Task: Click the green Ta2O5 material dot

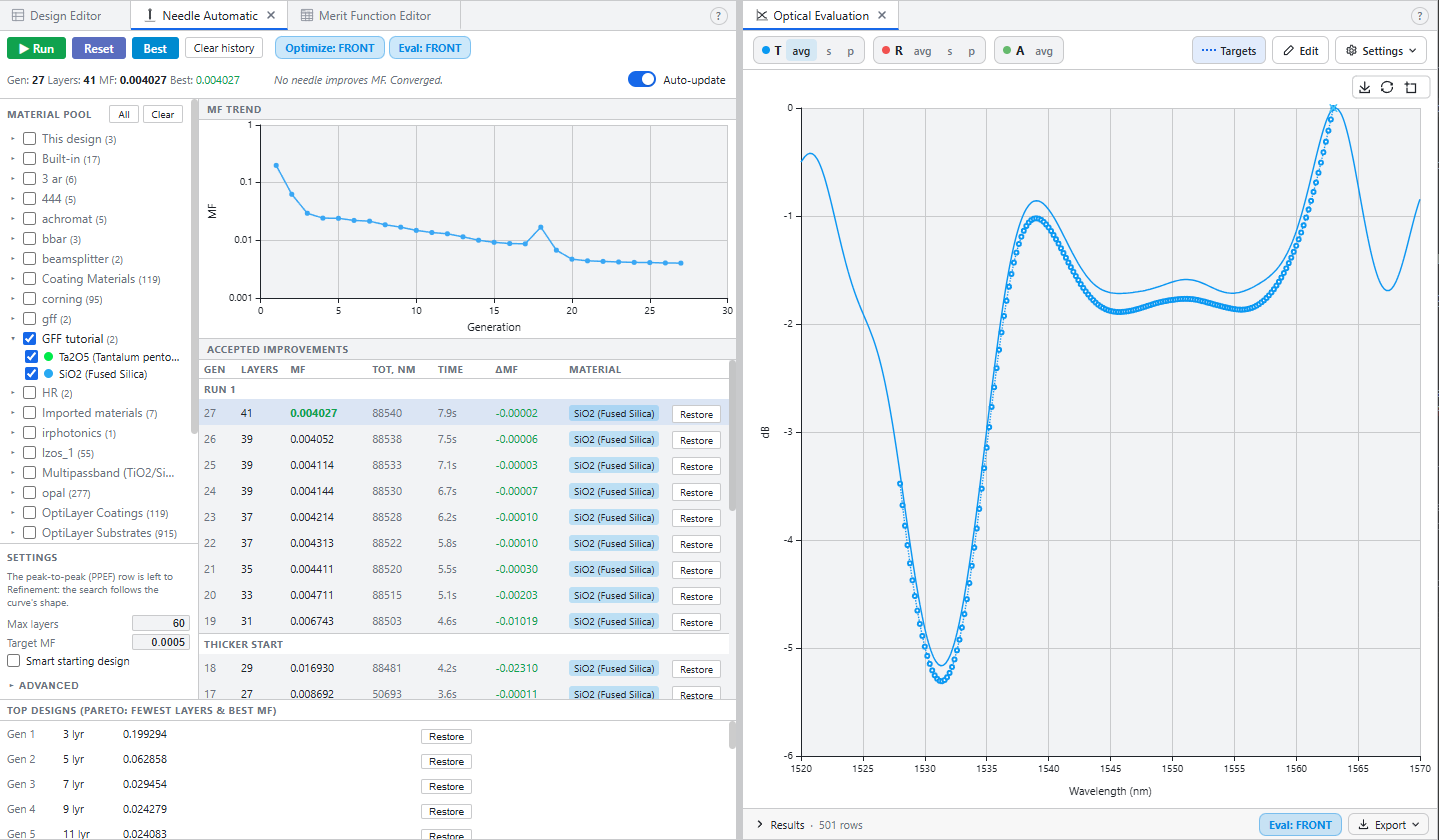Action: 49,356
